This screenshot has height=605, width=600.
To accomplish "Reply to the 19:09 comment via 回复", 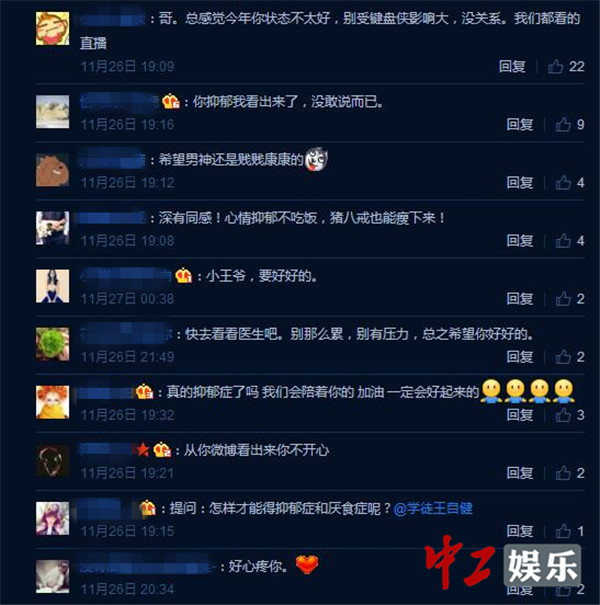I will click(512, 66).
